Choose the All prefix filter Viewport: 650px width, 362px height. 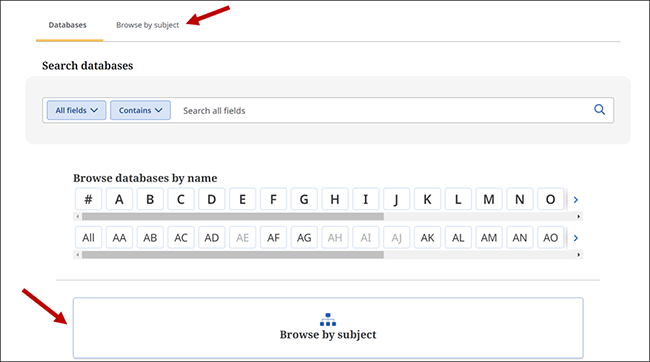(88, 238)
